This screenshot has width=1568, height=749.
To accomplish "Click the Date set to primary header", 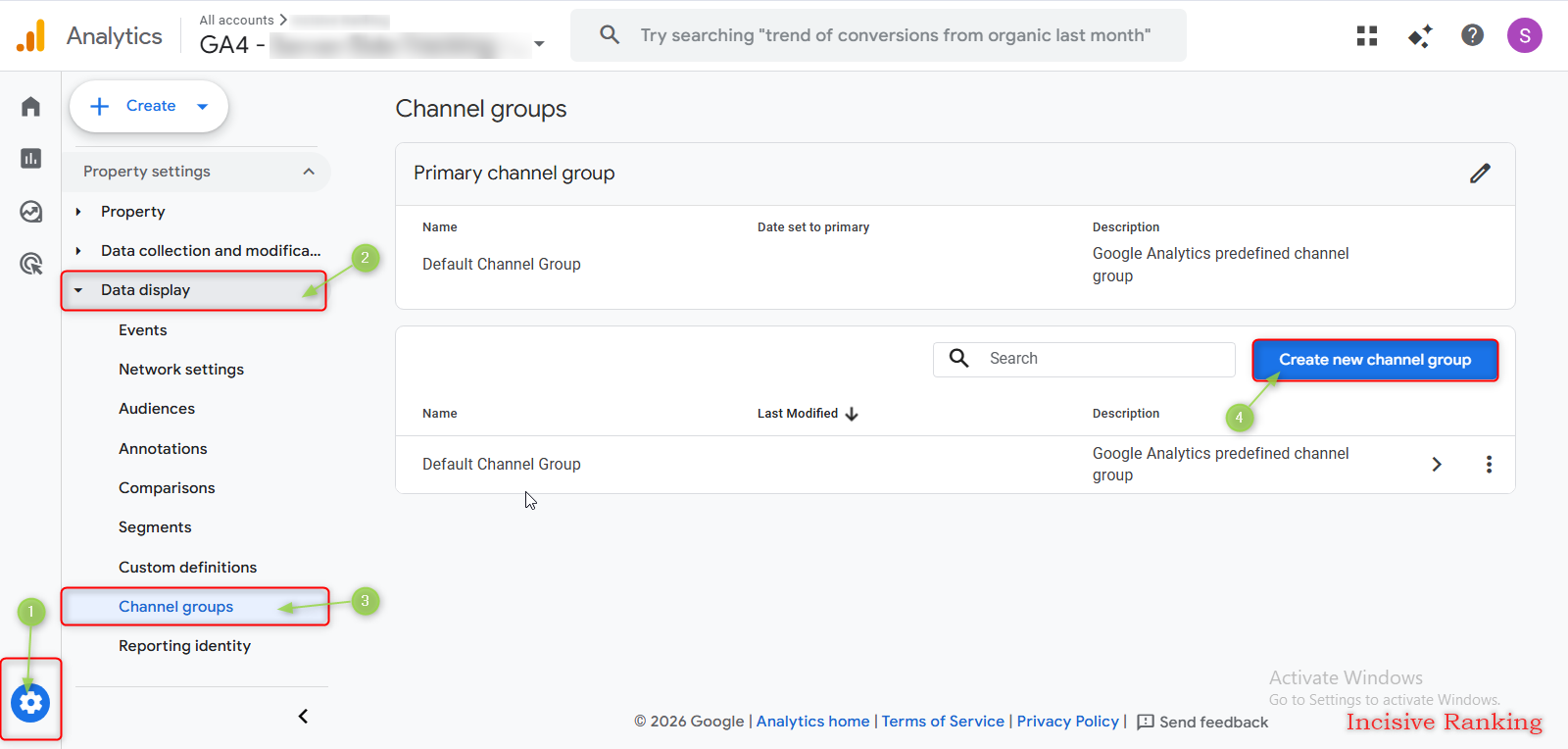I will pyautogui.click(x=813, y=227).
